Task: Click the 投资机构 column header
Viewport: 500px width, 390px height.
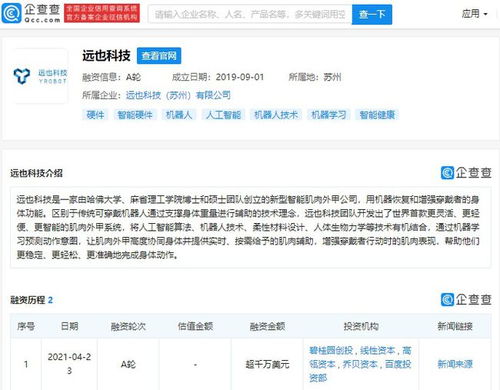Action: coord(361,326)
